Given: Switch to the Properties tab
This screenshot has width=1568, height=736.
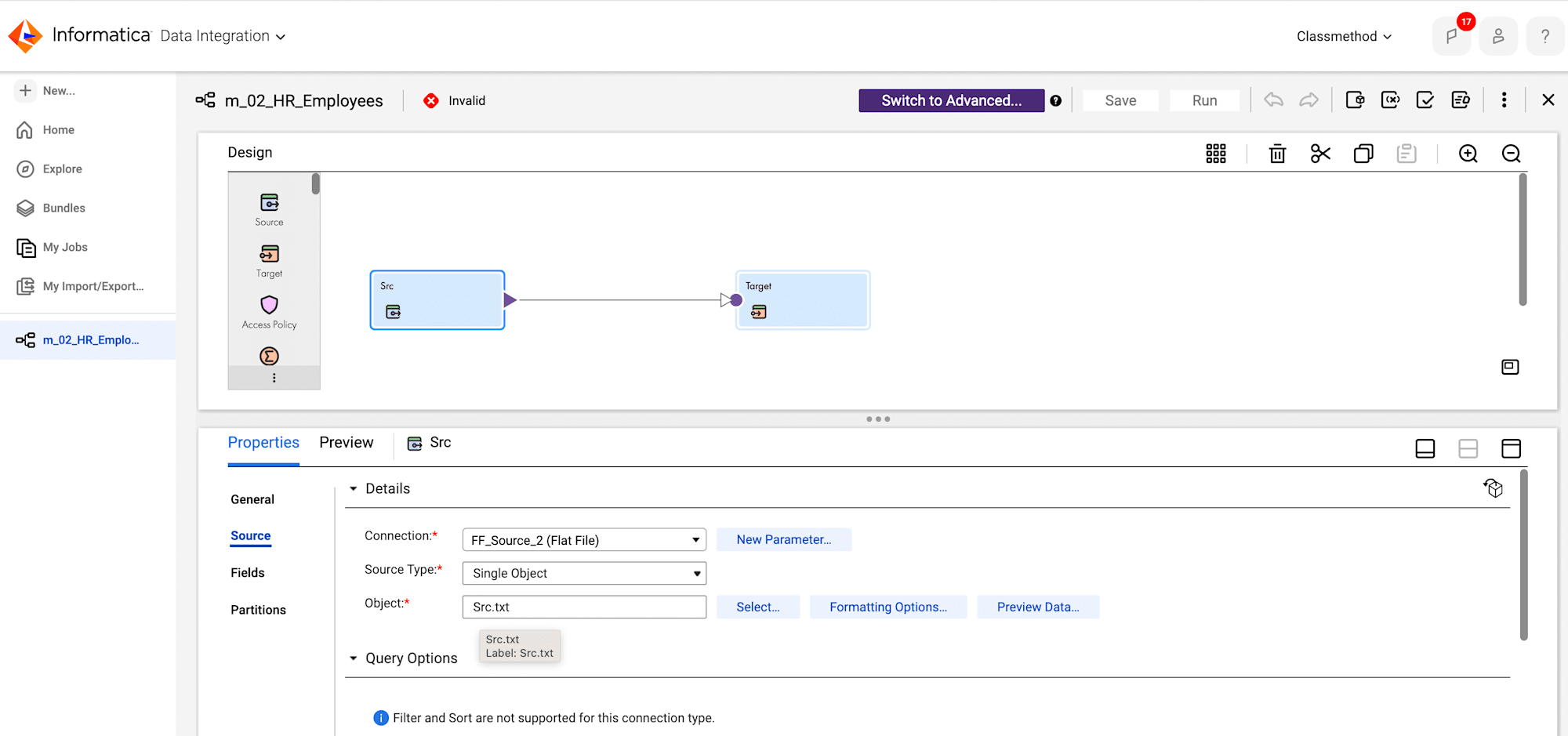Looking at the screenshot, I should click(x=263, y=443).
